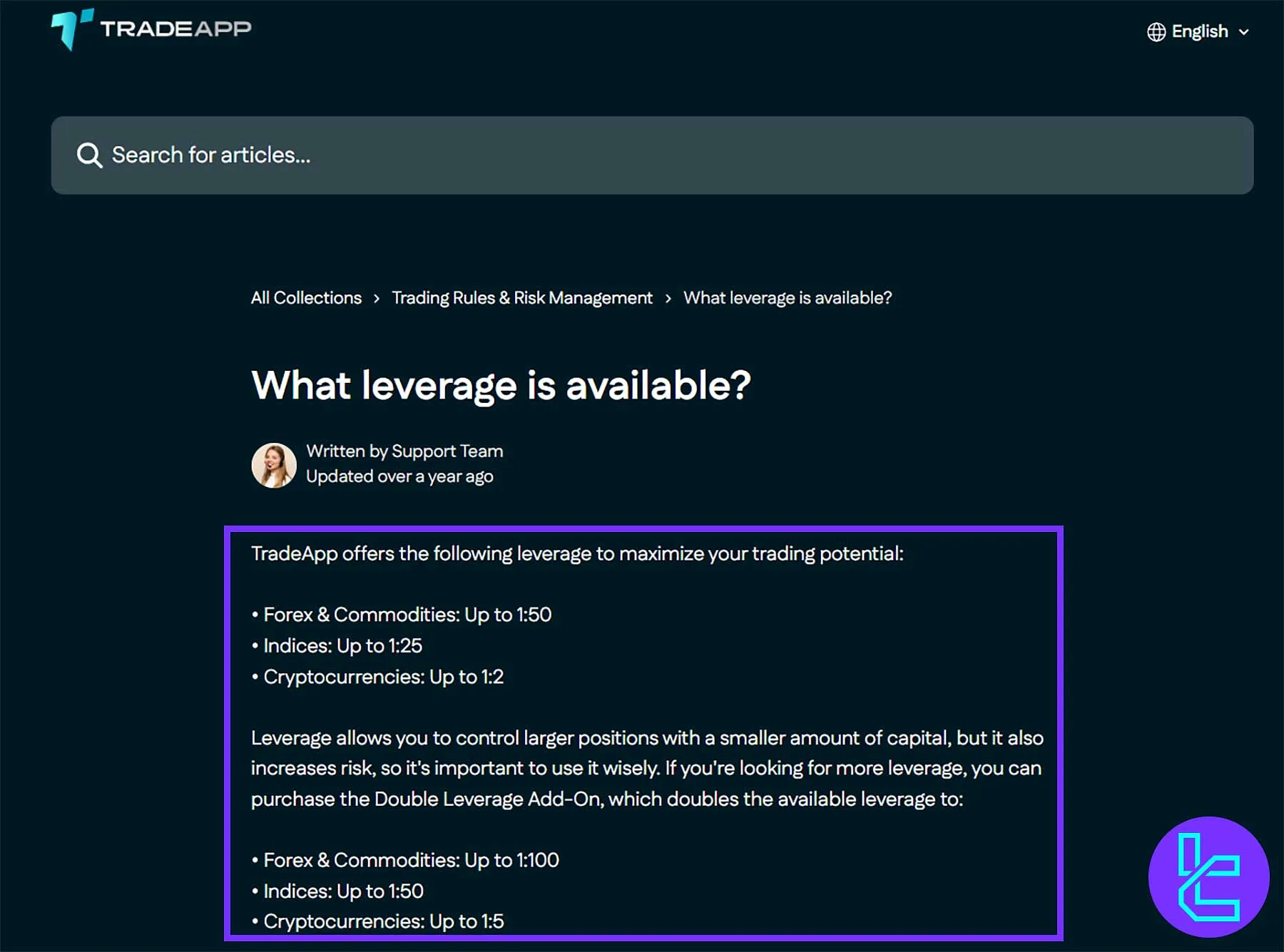Viewport: 1284px width, 952px height.
Task: Open the language selector chevron
Action: click(x=1245, y=31)
